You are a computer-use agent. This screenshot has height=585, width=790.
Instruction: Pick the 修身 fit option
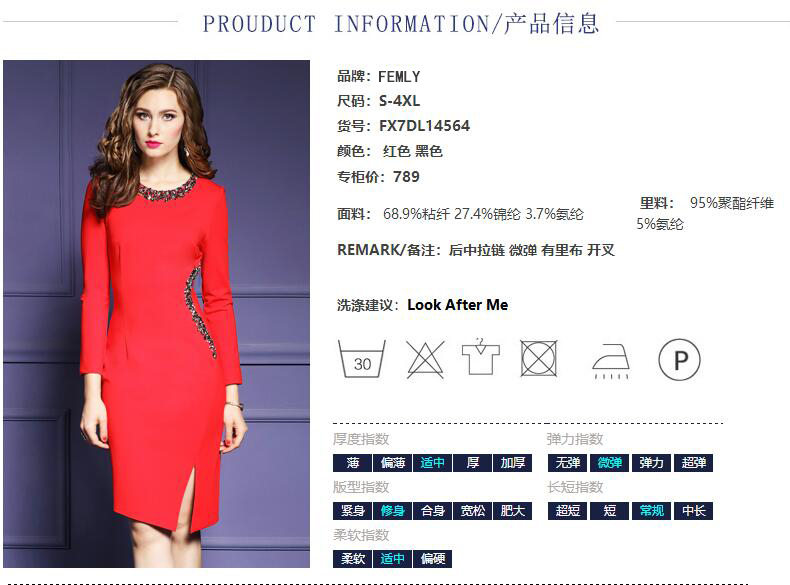[392, 511]
